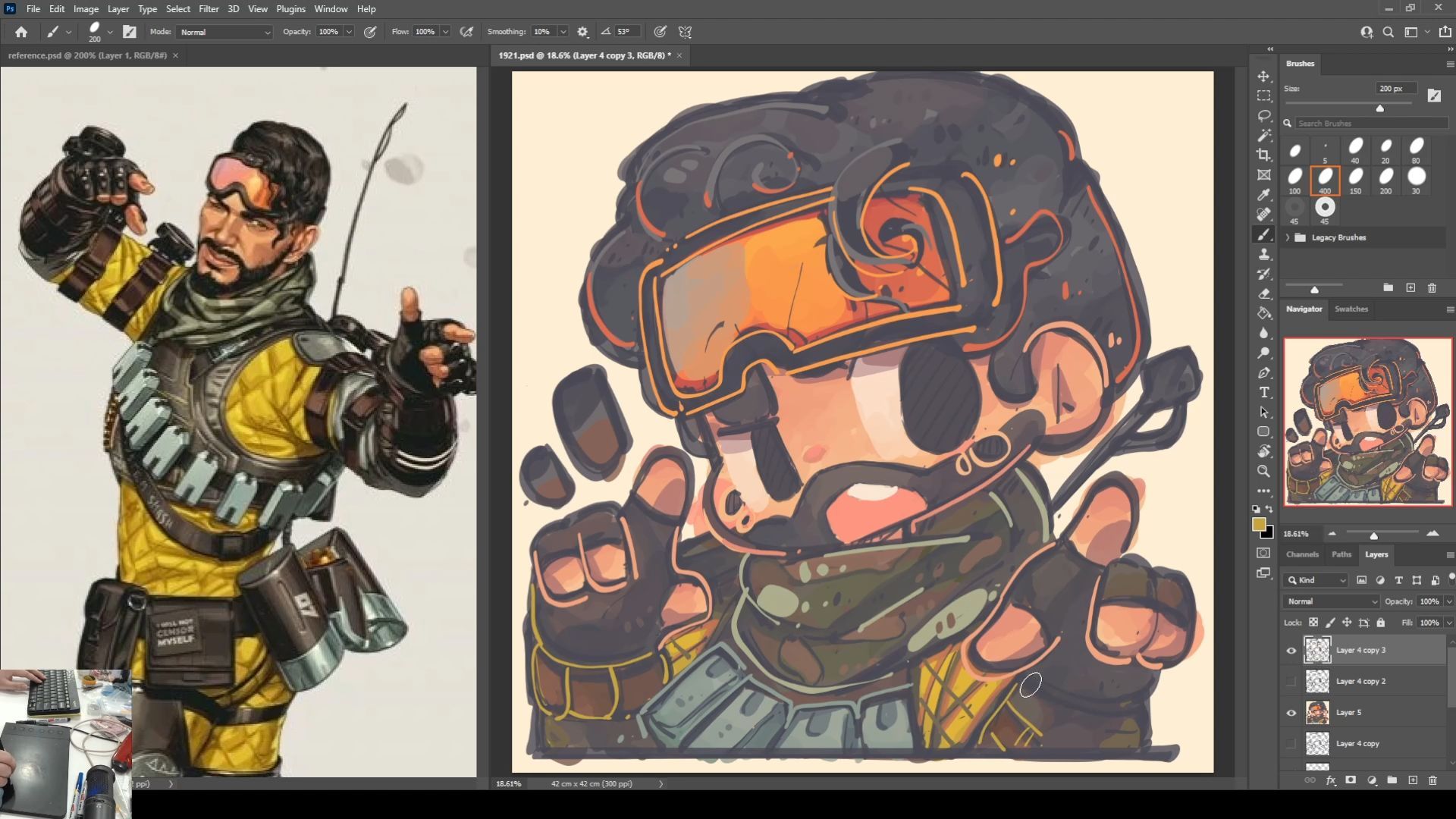Create new brush in Brushes panel
The width and height of the screenshot is (1456, 819).
(1410, 288)
